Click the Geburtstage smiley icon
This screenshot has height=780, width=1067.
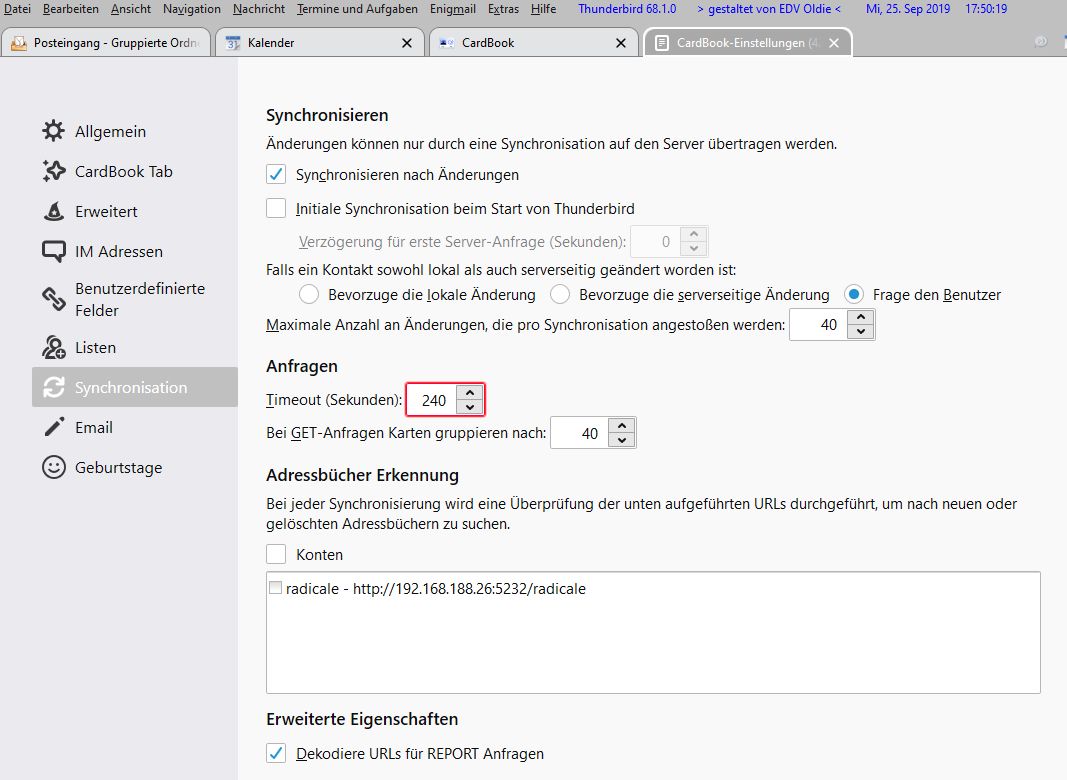pos(54,468)
